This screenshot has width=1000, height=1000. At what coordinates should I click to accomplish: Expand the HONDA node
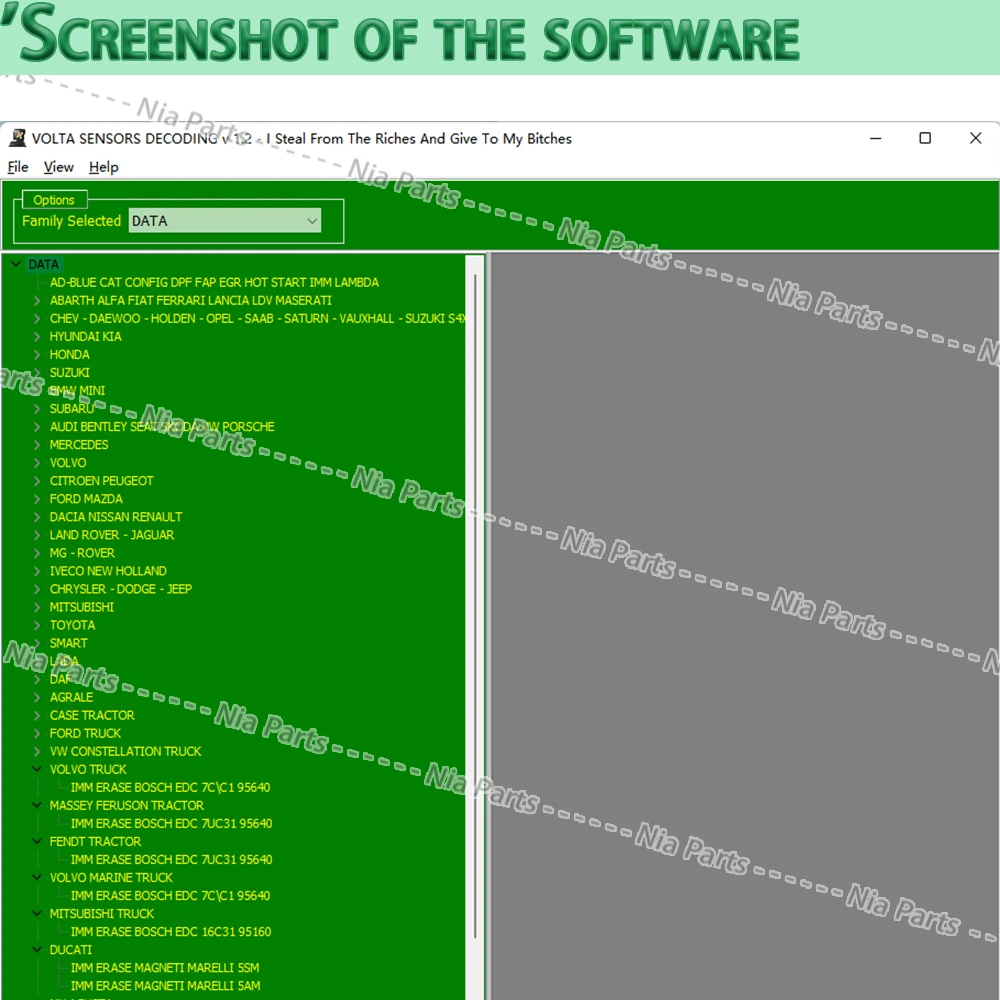point(37,355)
